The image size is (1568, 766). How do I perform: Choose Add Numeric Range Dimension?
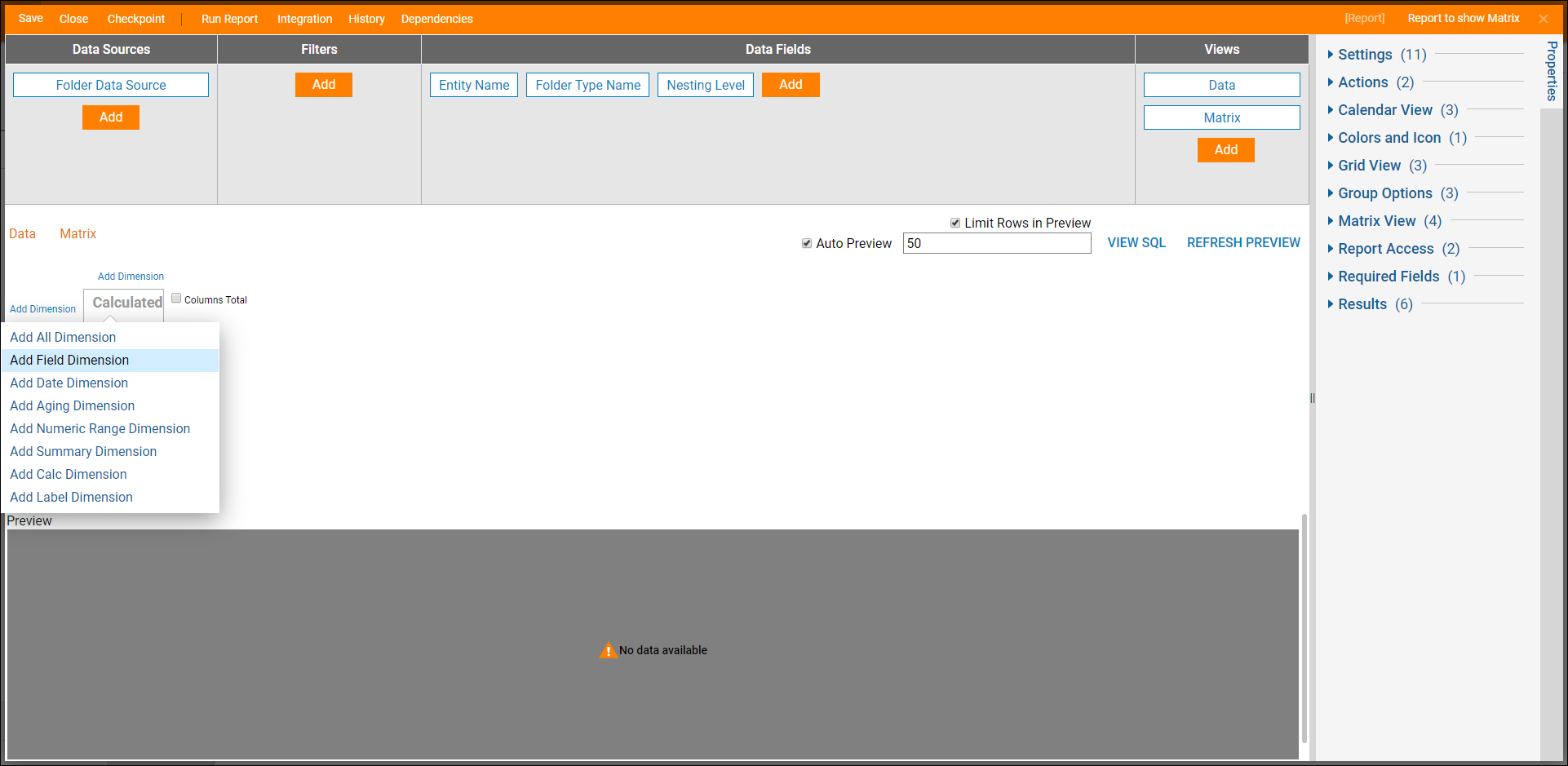110,428
